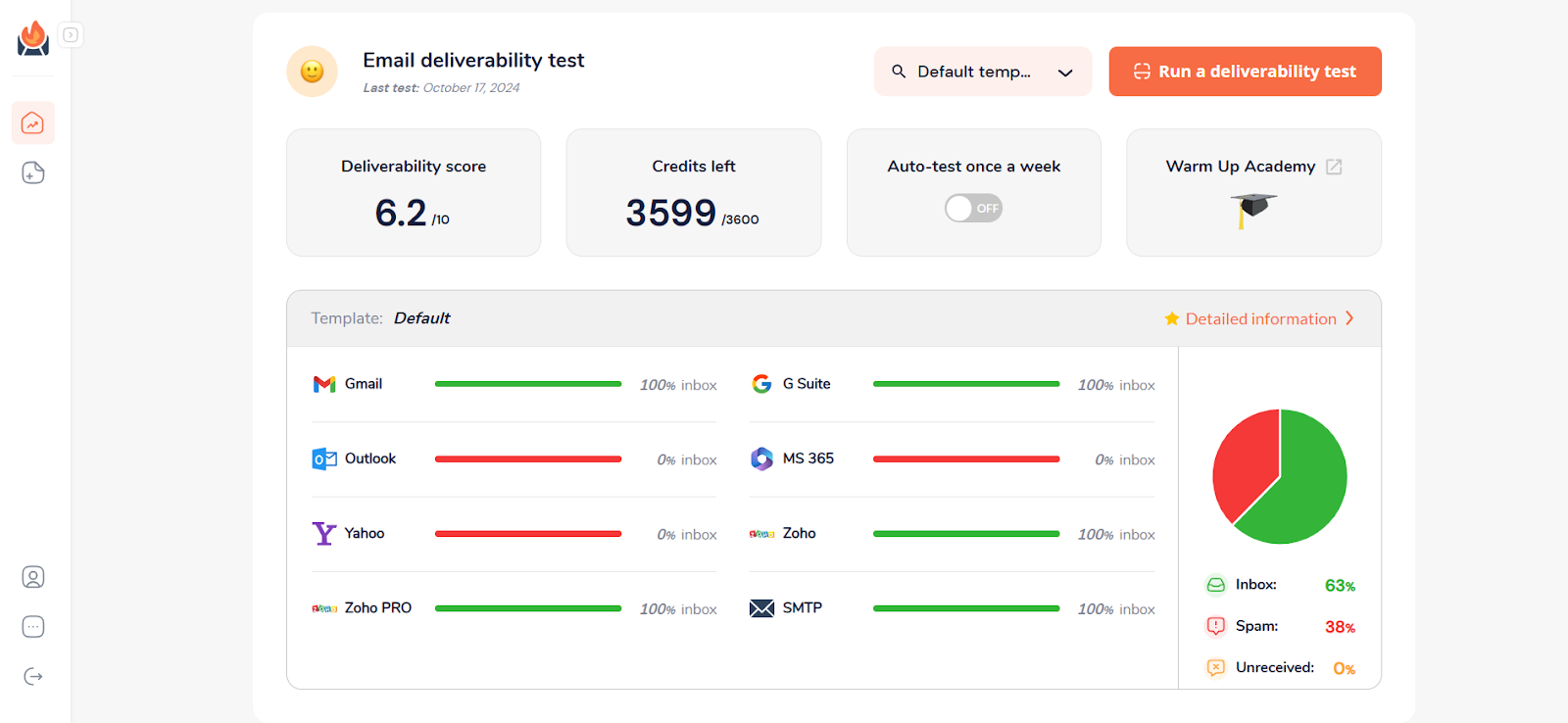The image size is (1568, 723).
Task: Open Warm Up Academy external link icon
Action: pyautogui.click(x=1334, y=167)
